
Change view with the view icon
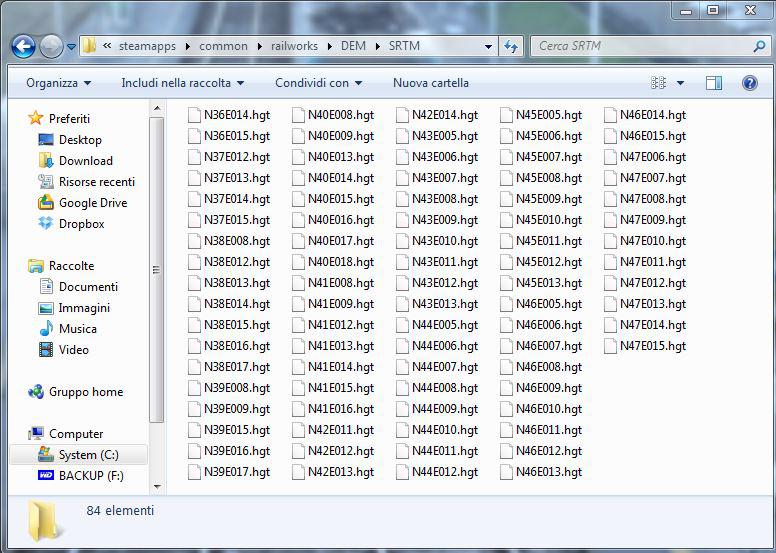pyautogui.click(x=658, y=83)
